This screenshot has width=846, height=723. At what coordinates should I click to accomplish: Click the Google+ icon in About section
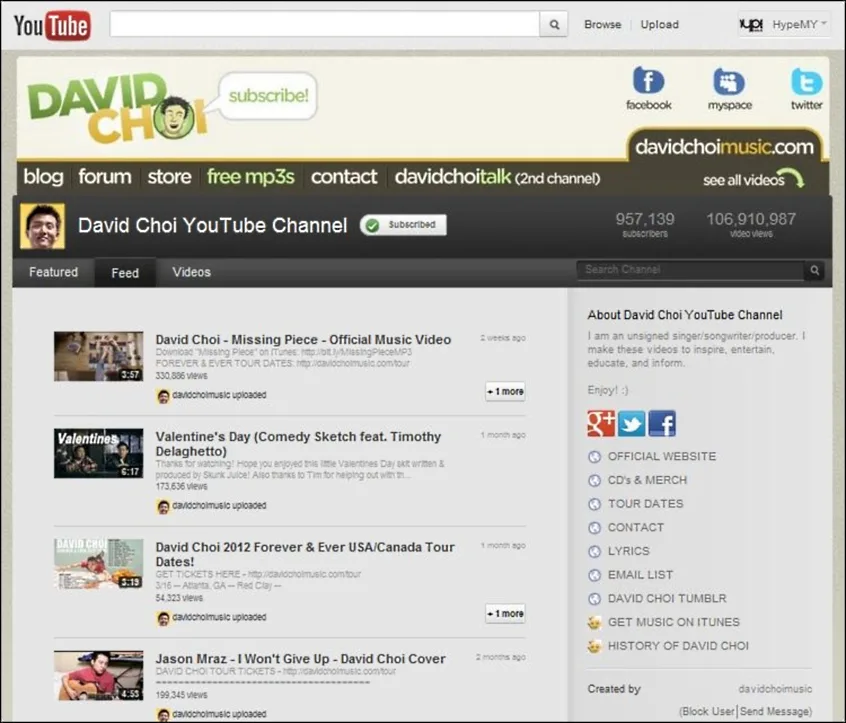coord(601,423)
